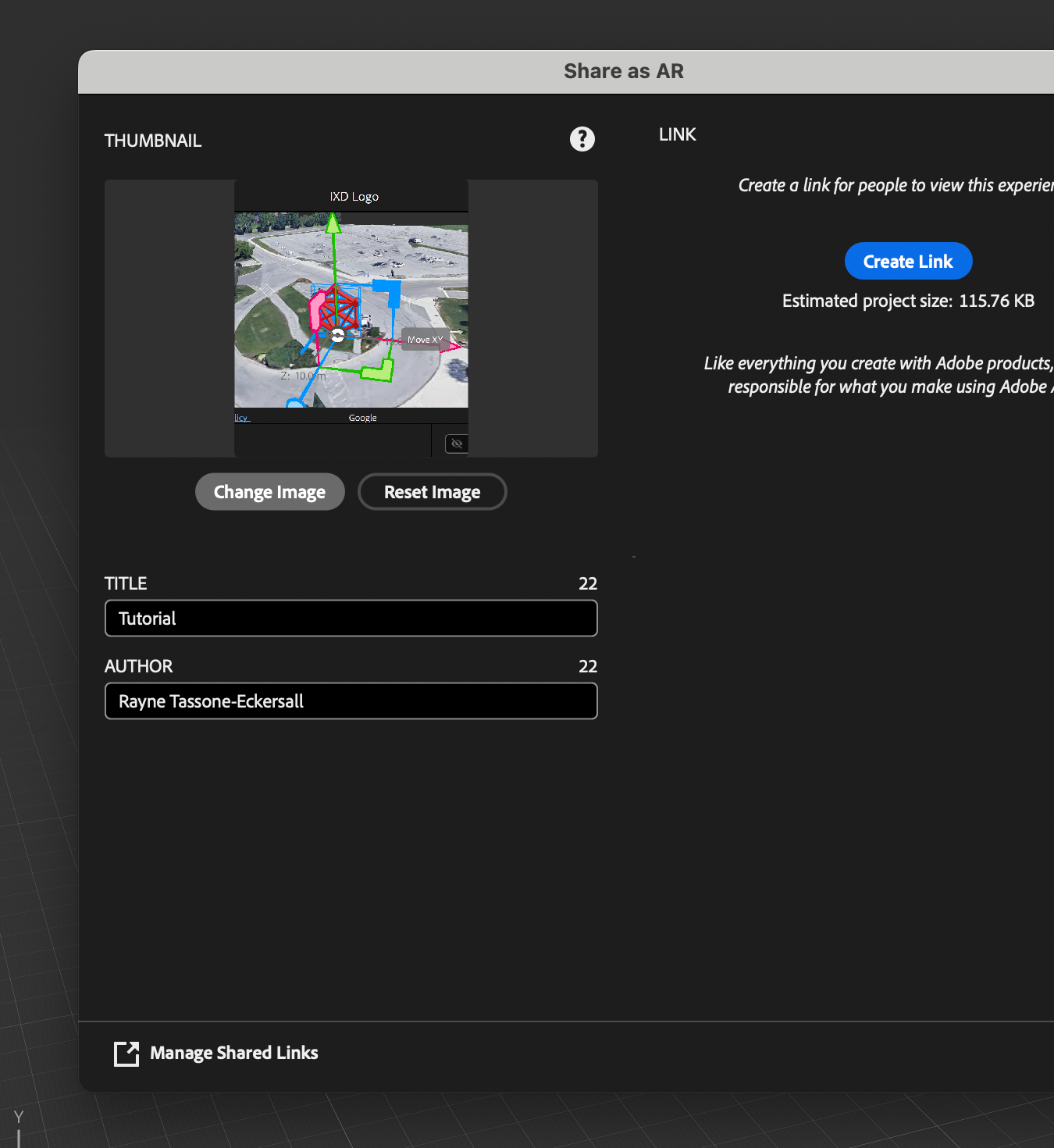Click the blue circular handle at gizmo bottom
This screenshot has width=1054, height=1148.
(x=294, y=405)
